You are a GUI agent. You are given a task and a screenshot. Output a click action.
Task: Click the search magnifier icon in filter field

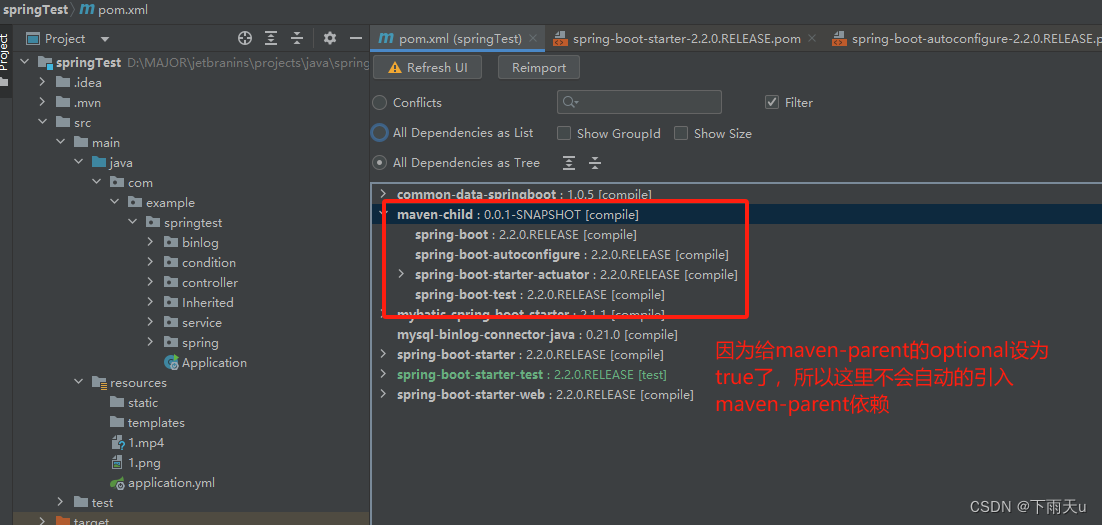(x=570, y=103)
